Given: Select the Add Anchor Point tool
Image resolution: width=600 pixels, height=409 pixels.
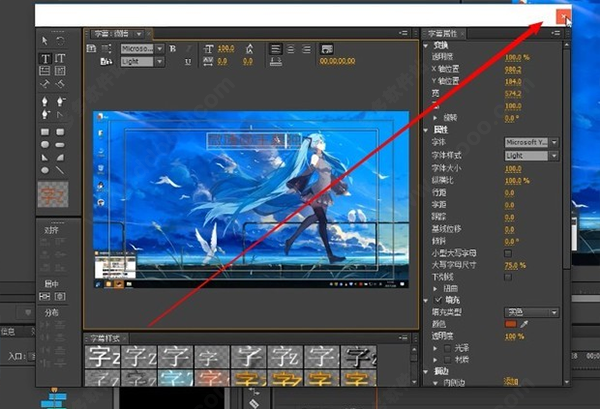Looking at the screenshot, I should coord(45,114).
